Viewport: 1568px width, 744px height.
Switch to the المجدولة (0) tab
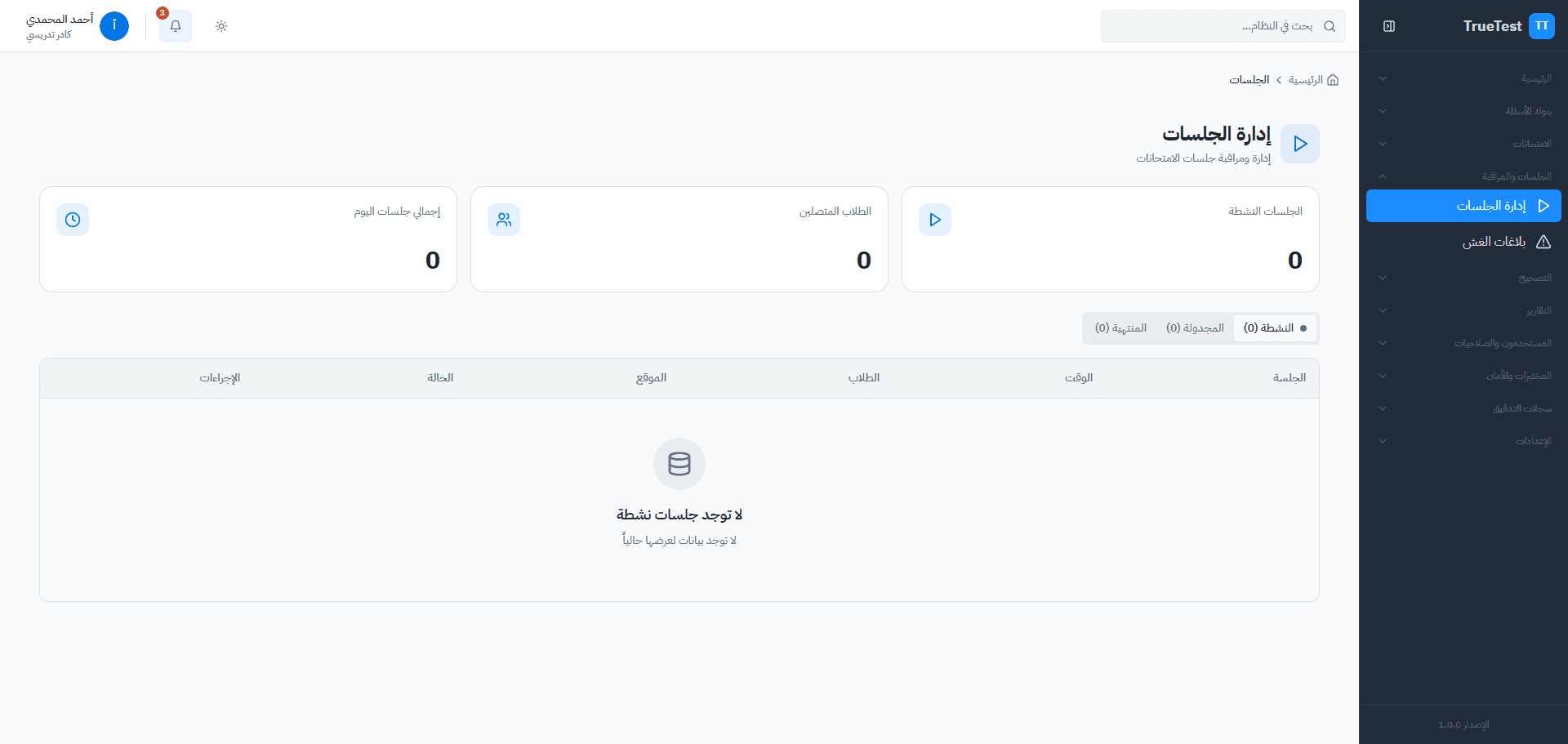click(x=1195, y=328)
